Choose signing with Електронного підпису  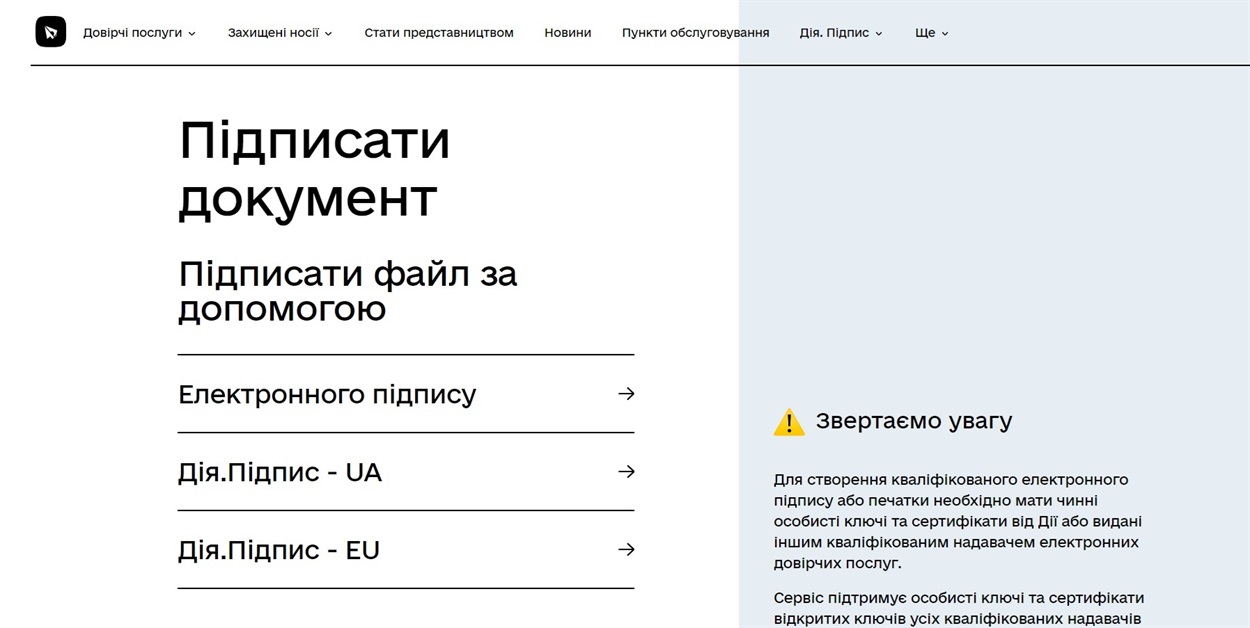(x=406, y=394)
